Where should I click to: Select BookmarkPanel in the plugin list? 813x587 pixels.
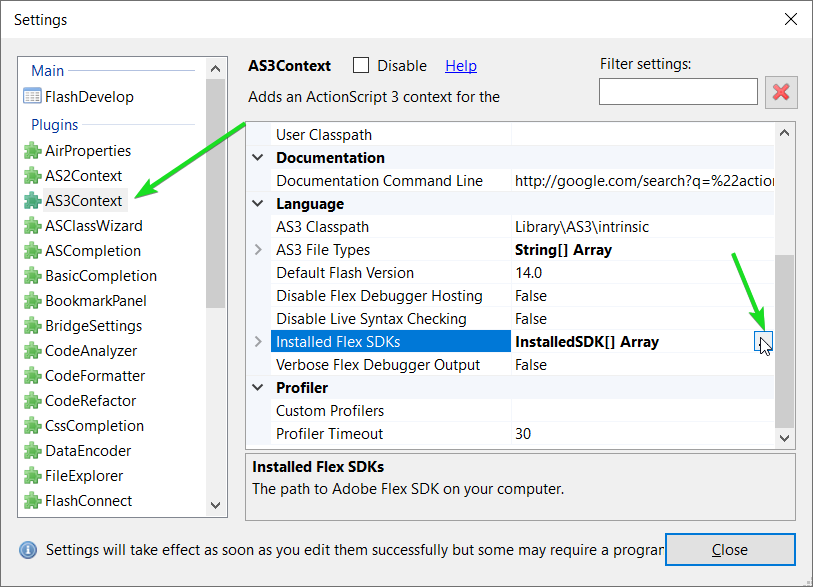tap(95, 301)
